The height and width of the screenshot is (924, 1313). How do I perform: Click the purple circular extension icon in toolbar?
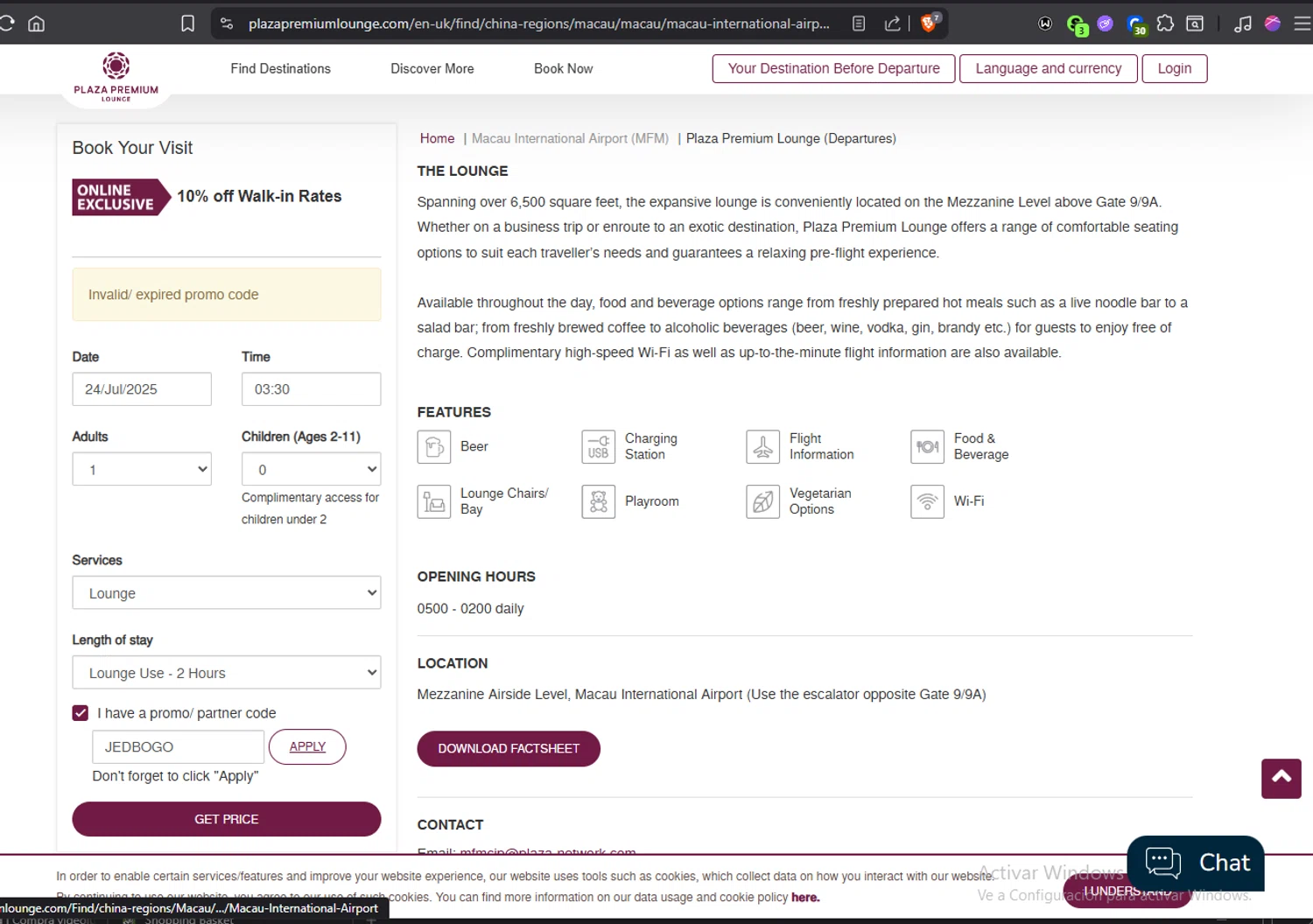tap(1106, 24)
